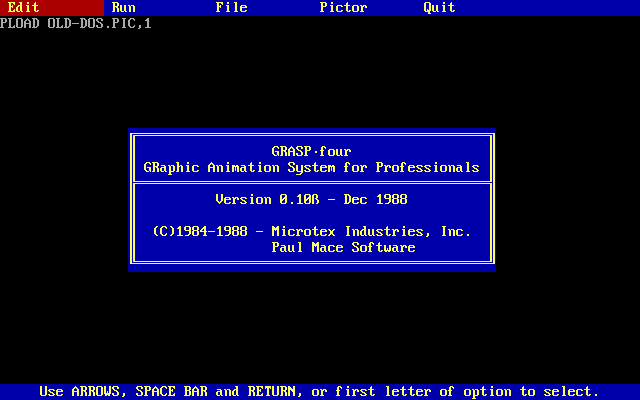Click the "Paul Mace Software" line

coord(343,247)
